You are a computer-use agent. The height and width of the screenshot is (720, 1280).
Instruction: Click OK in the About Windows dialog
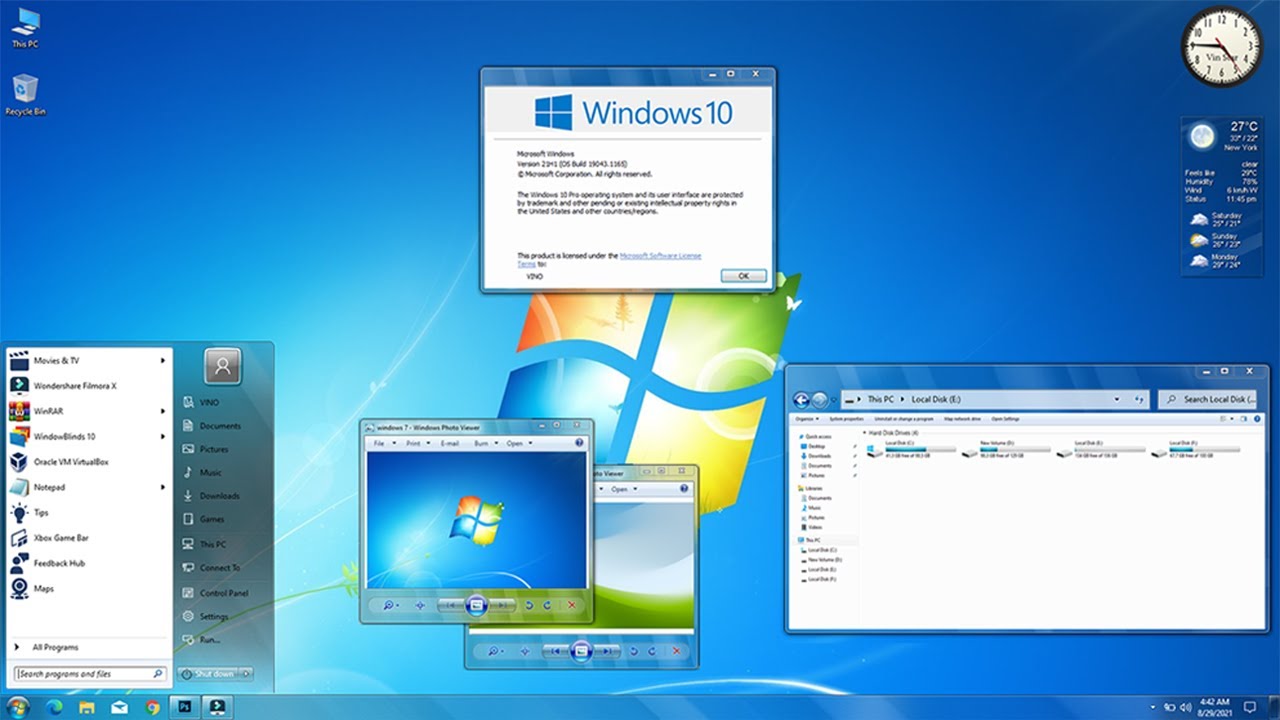coord(743,275)
